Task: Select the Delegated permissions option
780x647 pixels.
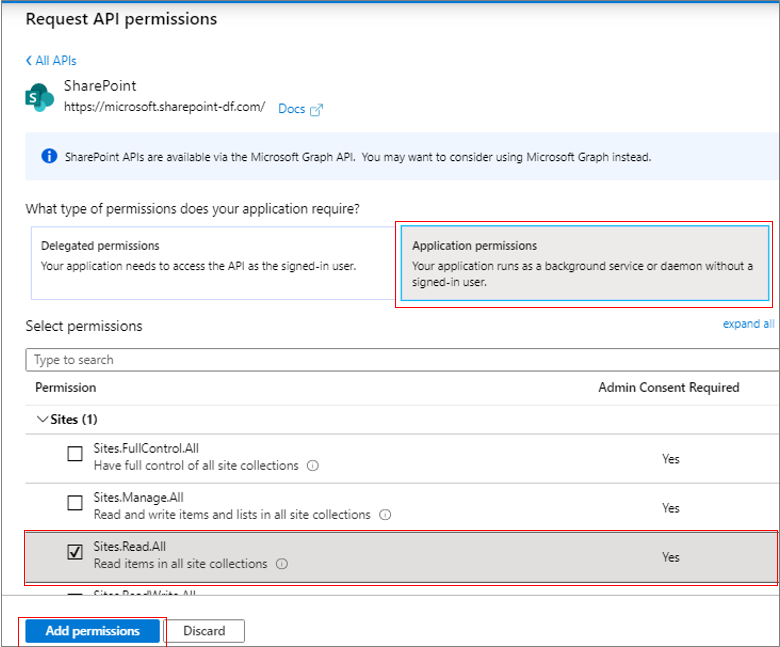Action: pos(213,263)
